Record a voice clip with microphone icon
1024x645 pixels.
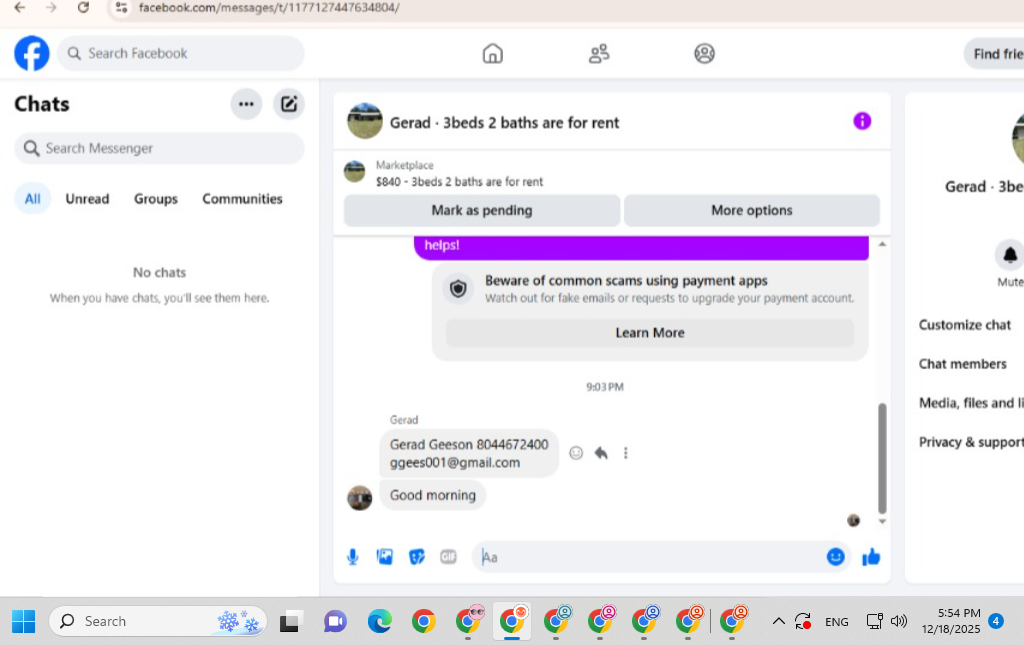pos(353,557)
